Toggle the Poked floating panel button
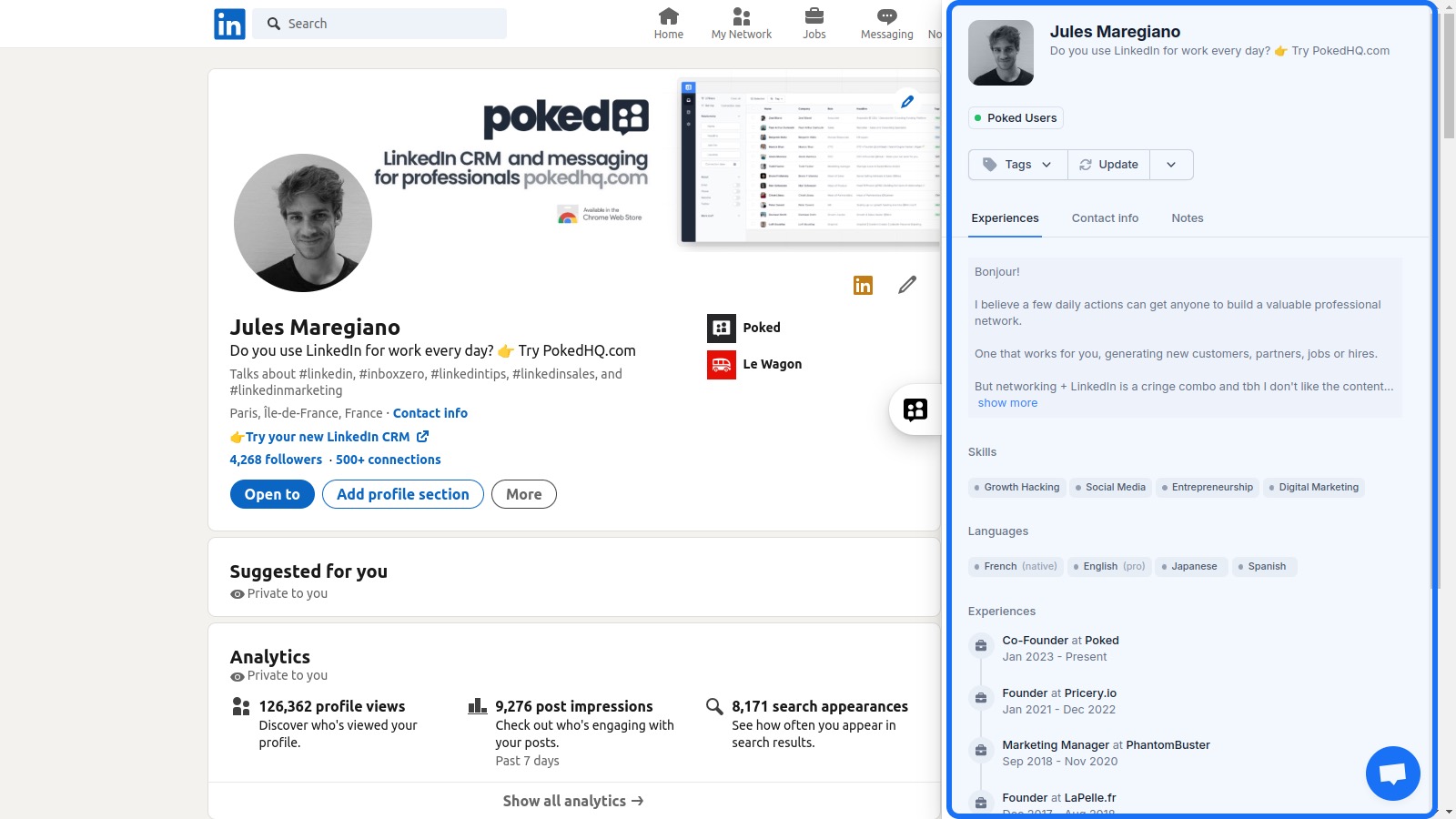 click(915, 409)
